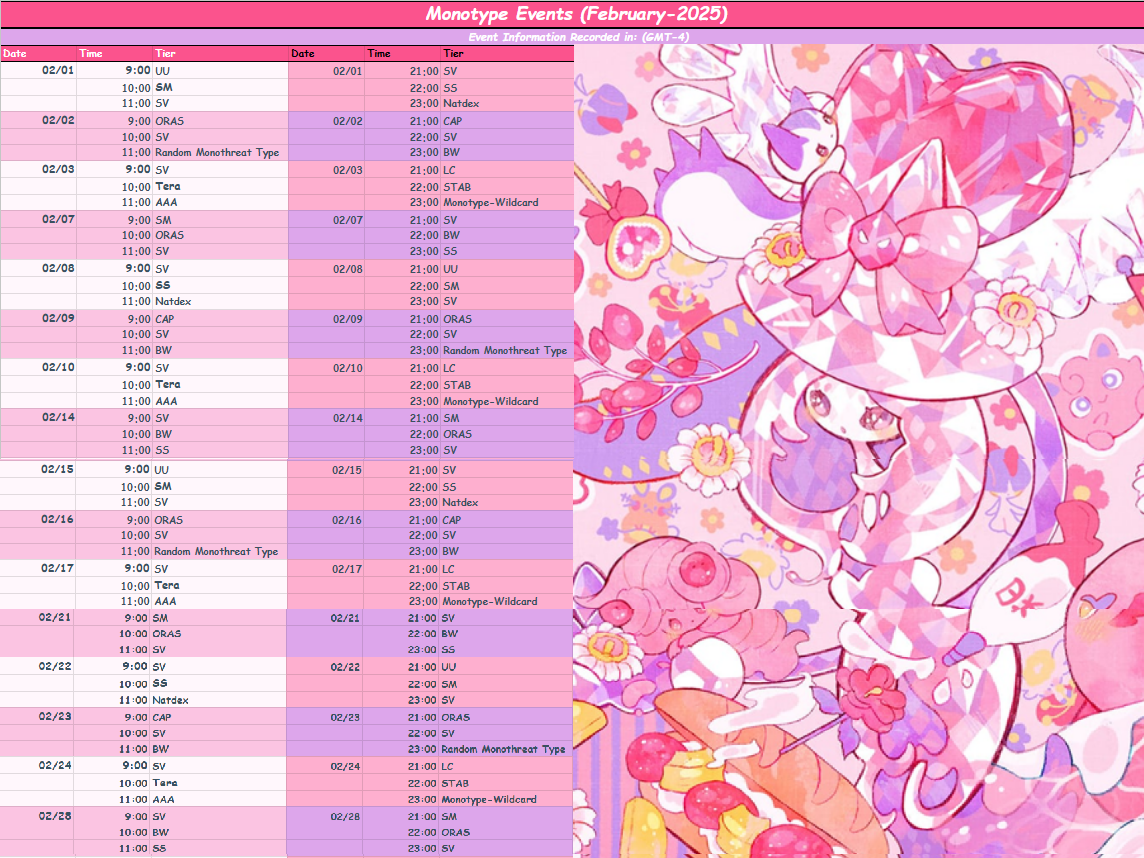This screenshot has width=1144, height=858.
Task: Select the "BW" tier for 02/21 at 22:00
Action: coord(449,634)
